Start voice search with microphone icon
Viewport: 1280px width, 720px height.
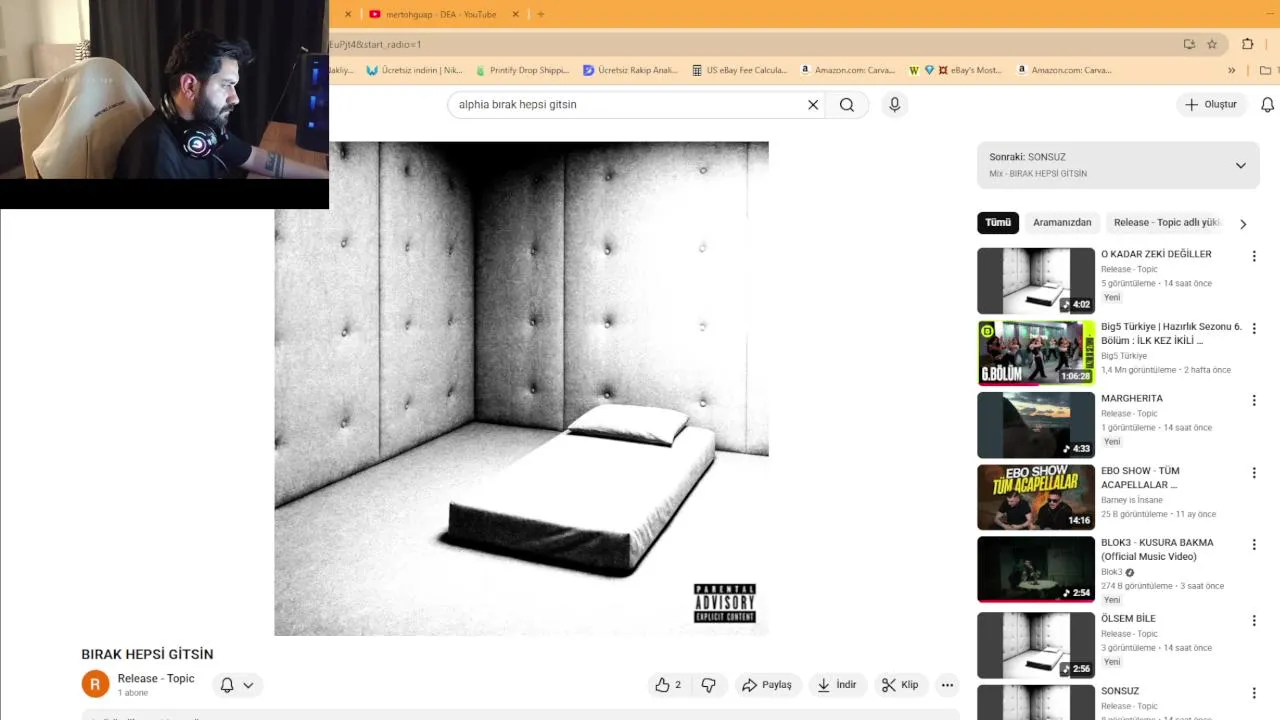pyautogui.click(x=894, y=104)
